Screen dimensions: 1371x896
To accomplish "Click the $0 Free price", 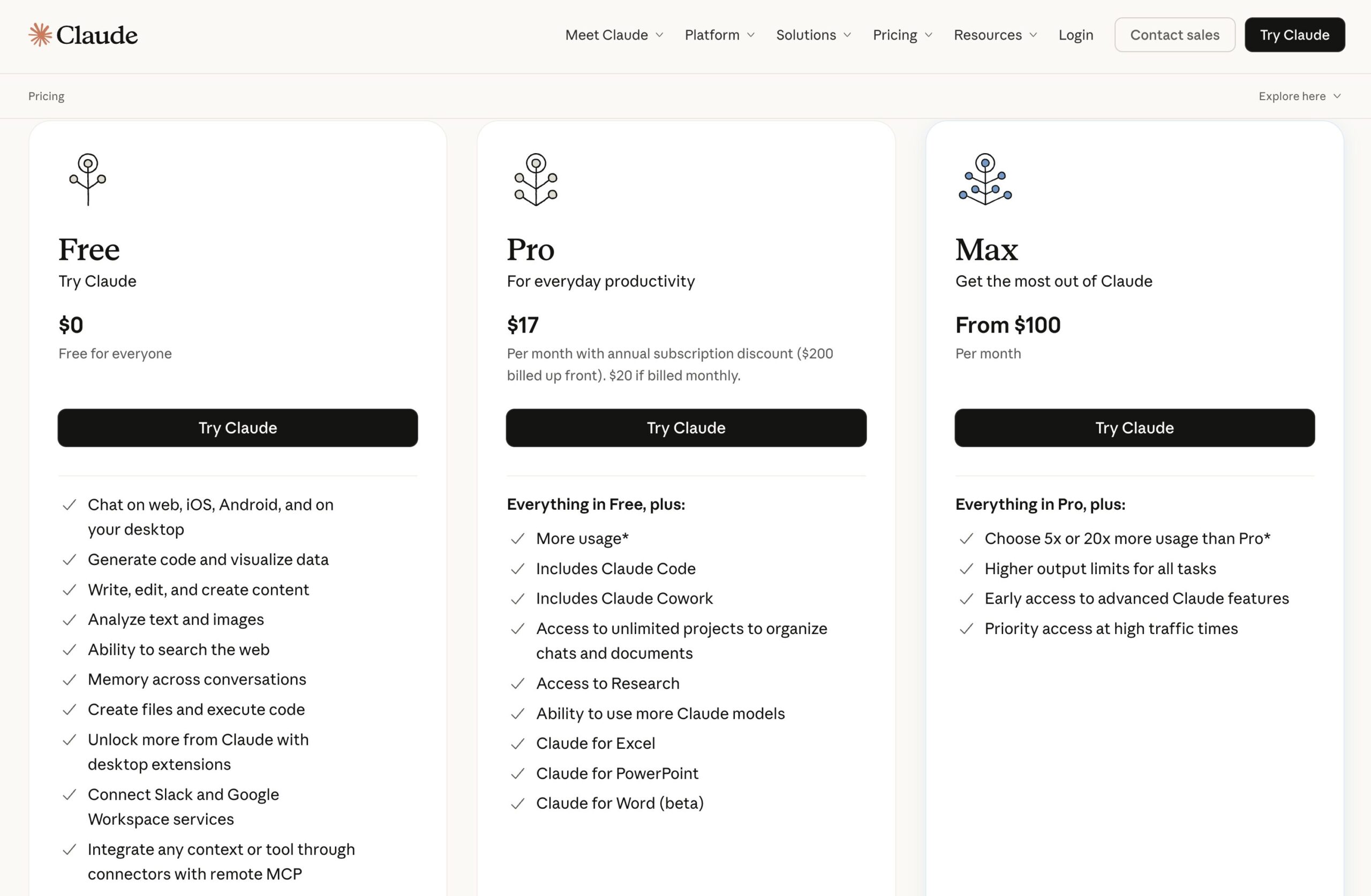I will click(71, 325).
